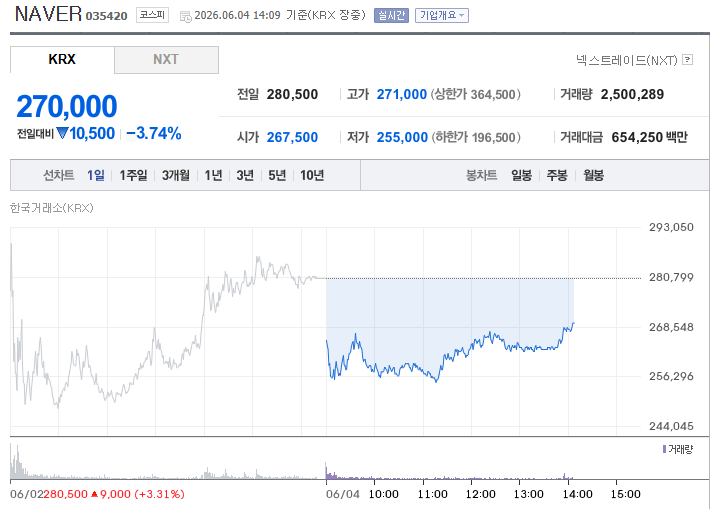The width and height of the screenshot is (710, 509).
Task: Click the 280,799 y-axis label
Action: point(671,277)
